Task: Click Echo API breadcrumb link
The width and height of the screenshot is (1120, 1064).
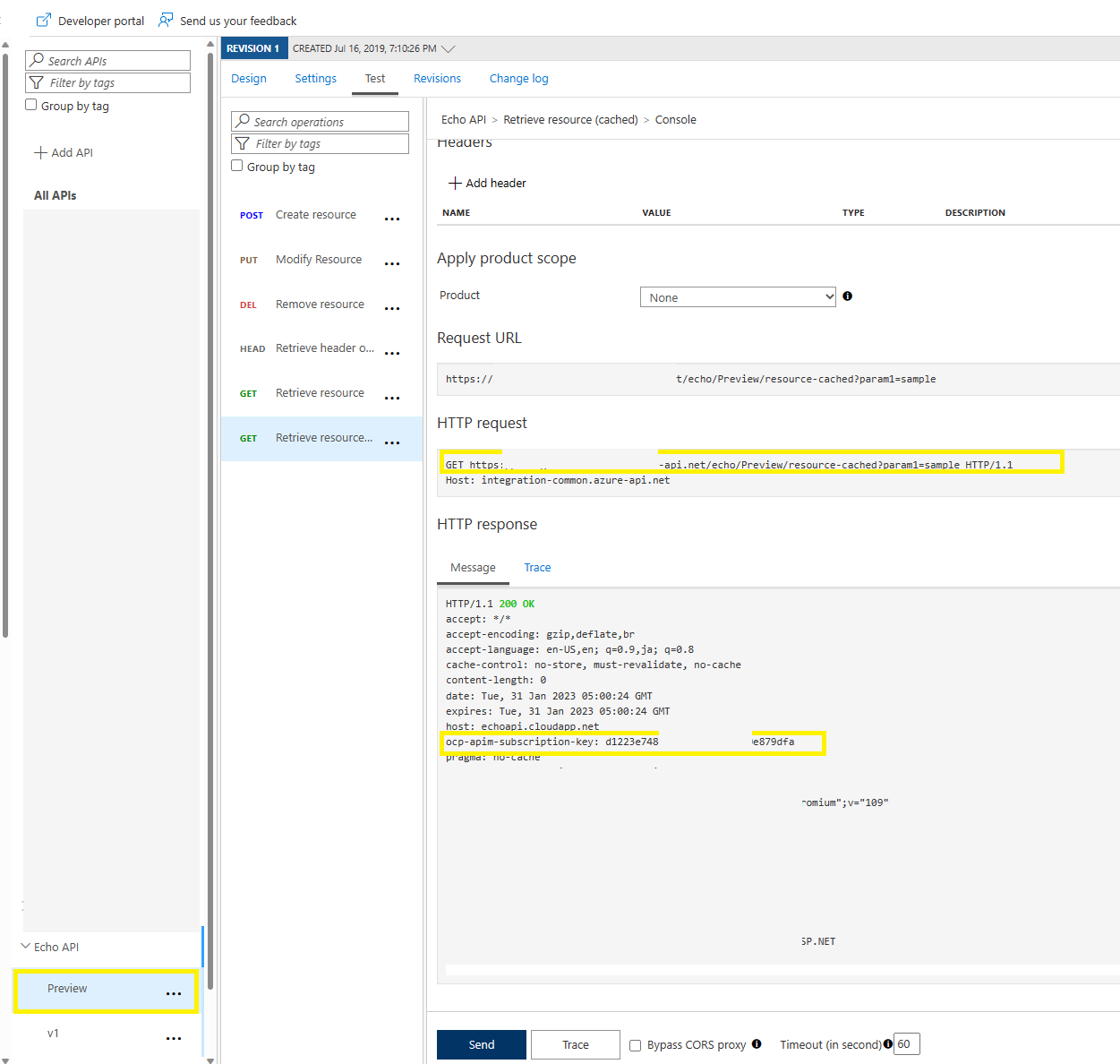Action: point(464,119)
